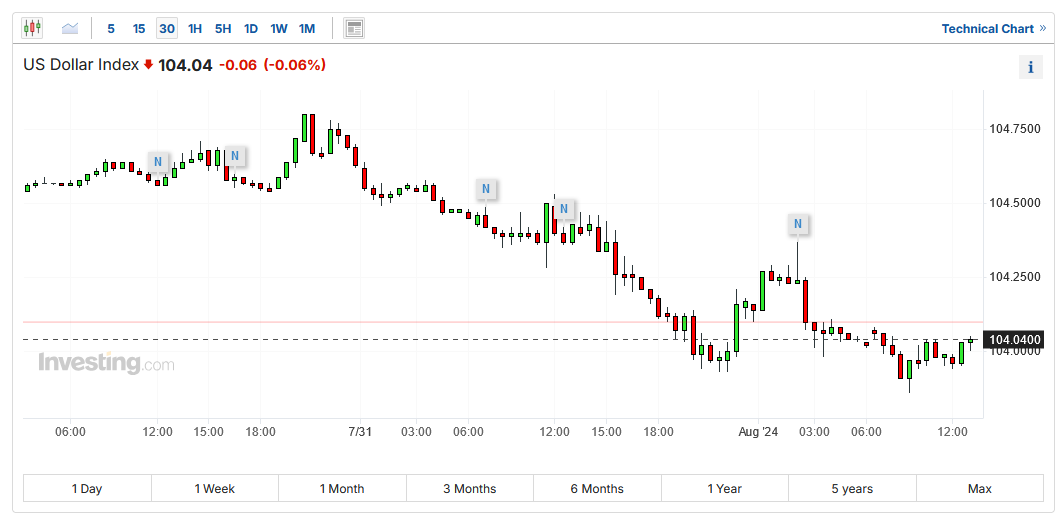The image size is (1058, 515).
Task: Open the chart layout panel icon
Action: pos(353,28)
